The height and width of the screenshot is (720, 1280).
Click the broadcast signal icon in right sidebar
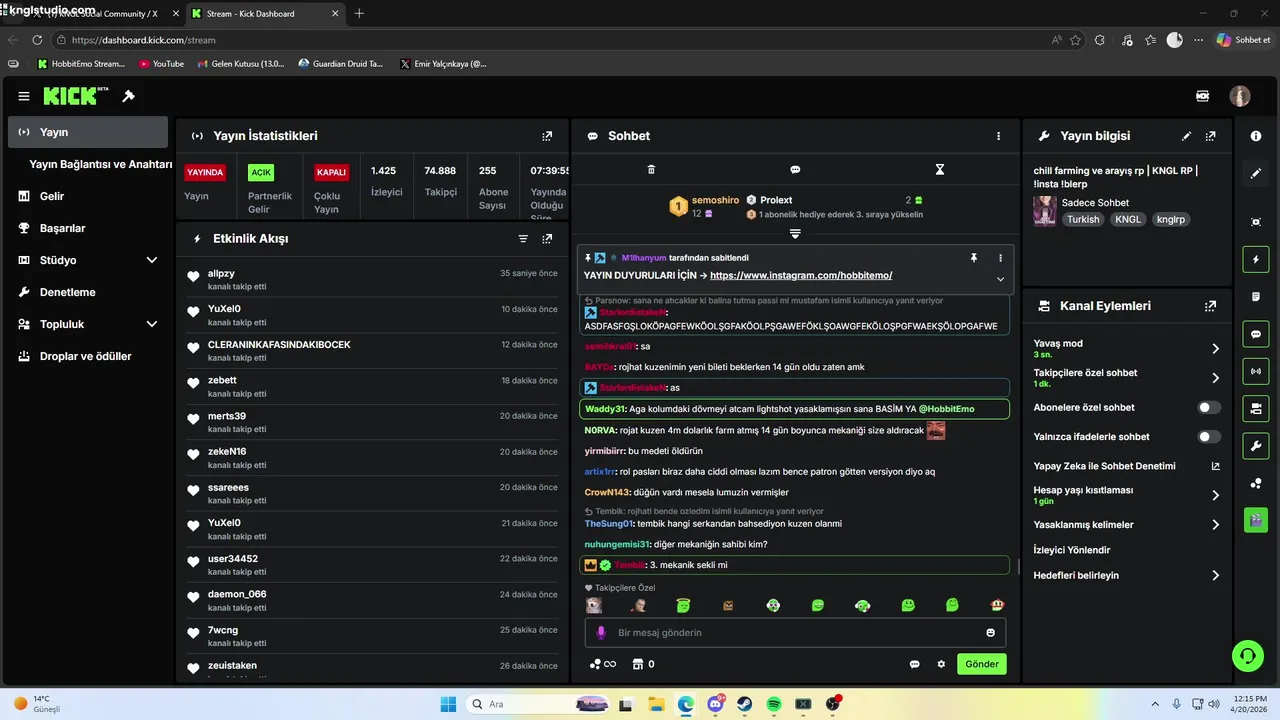[1256, 371]
